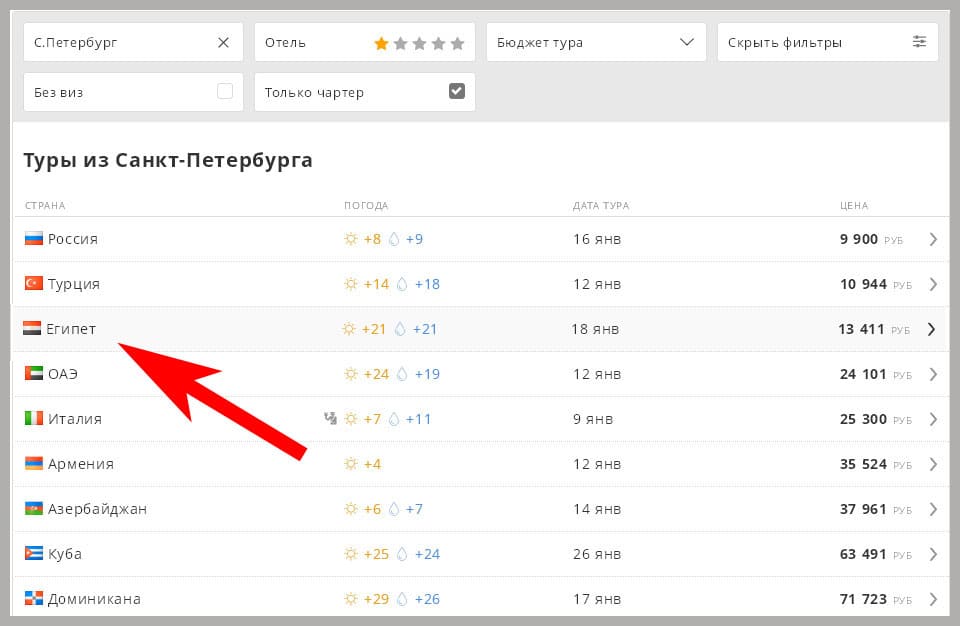The height and width of the screenshot is (626, 960).
Task: Expand Египет tour row chevron
Action: [931, 329]
